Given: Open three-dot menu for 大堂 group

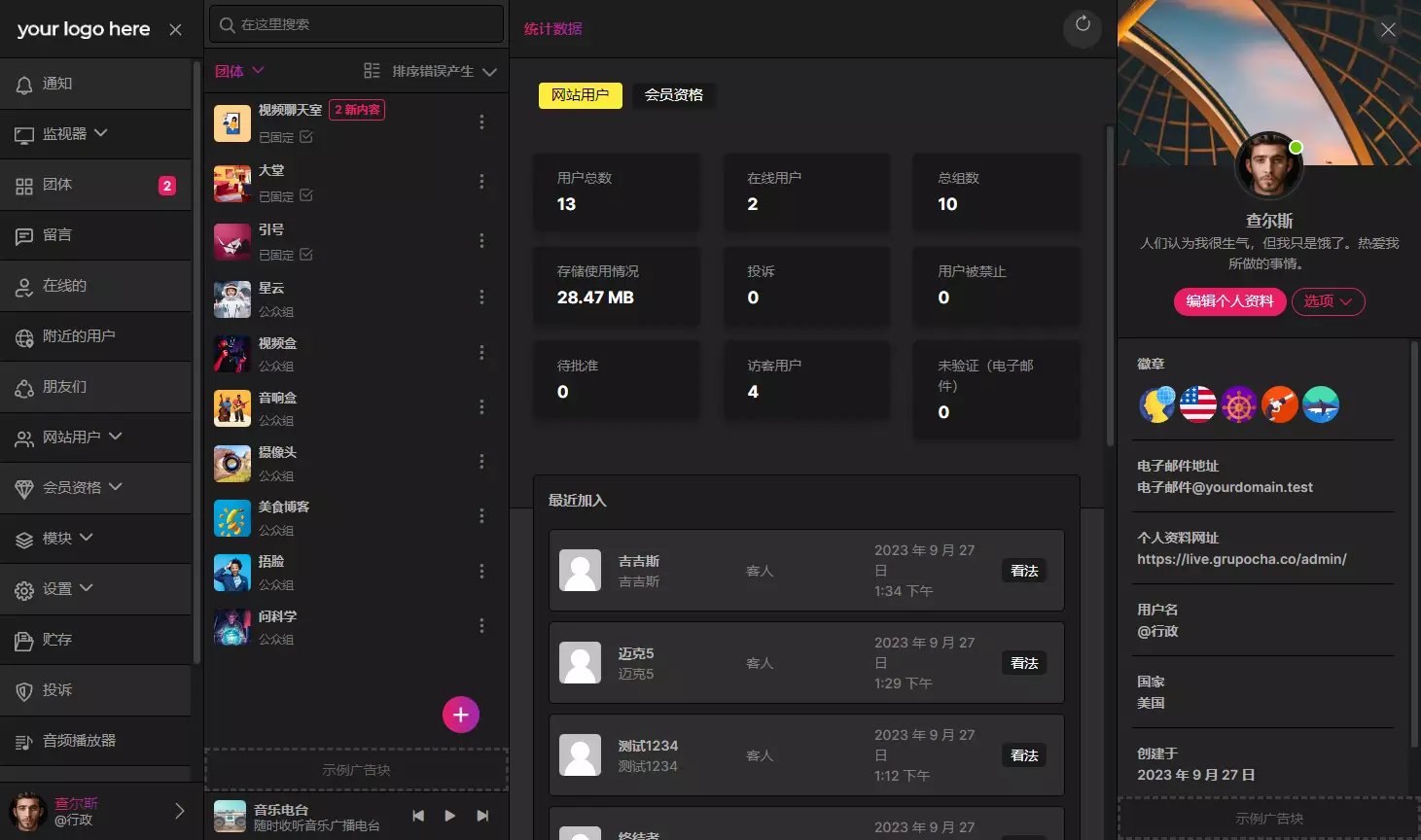Looking at the screenshot, I should tap(481, 182).
